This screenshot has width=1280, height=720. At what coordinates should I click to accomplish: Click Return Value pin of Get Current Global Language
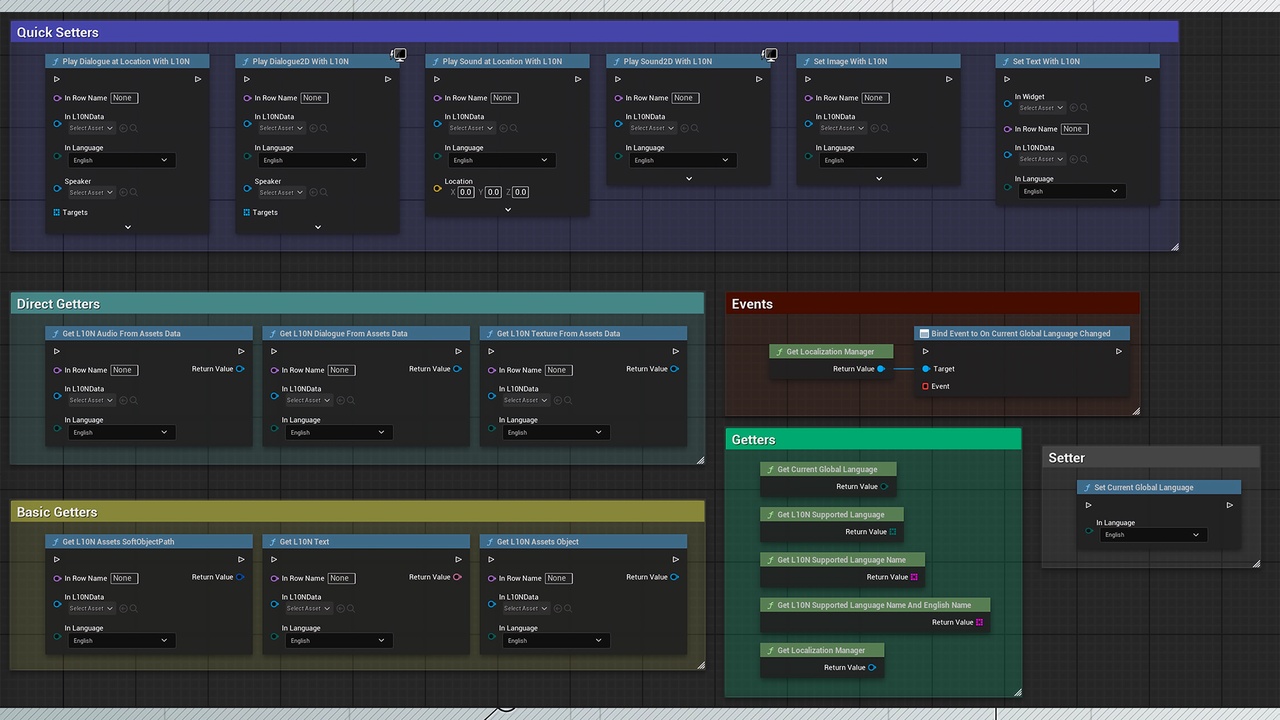(x=884, y=487)
